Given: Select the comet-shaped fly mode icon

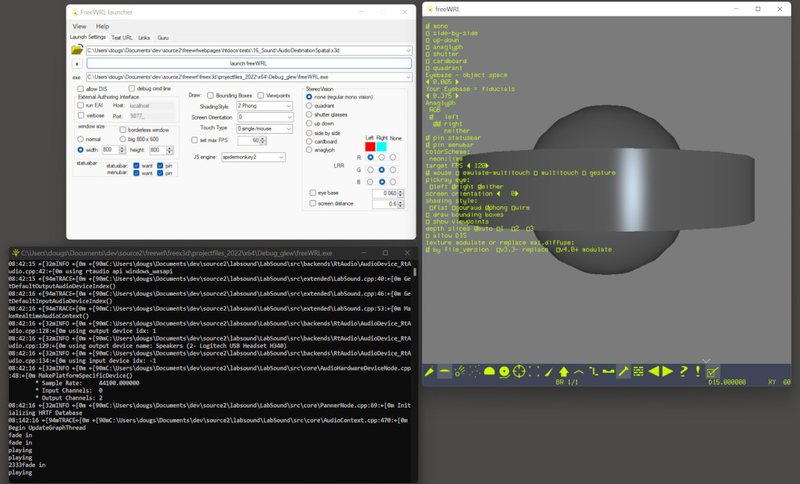Looking at the screenshot, I should (459, 372).
